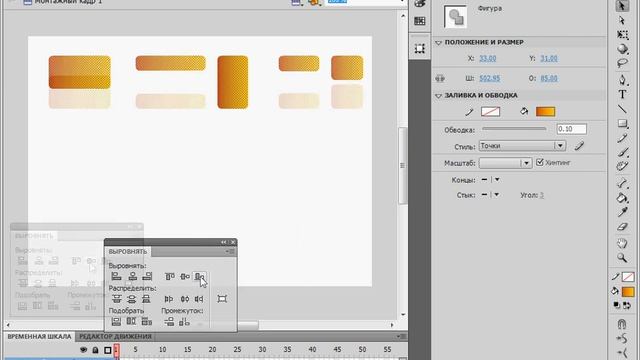Open the Масштаб dropdown
Screen dimensions: 640x360
pos(505,163)
